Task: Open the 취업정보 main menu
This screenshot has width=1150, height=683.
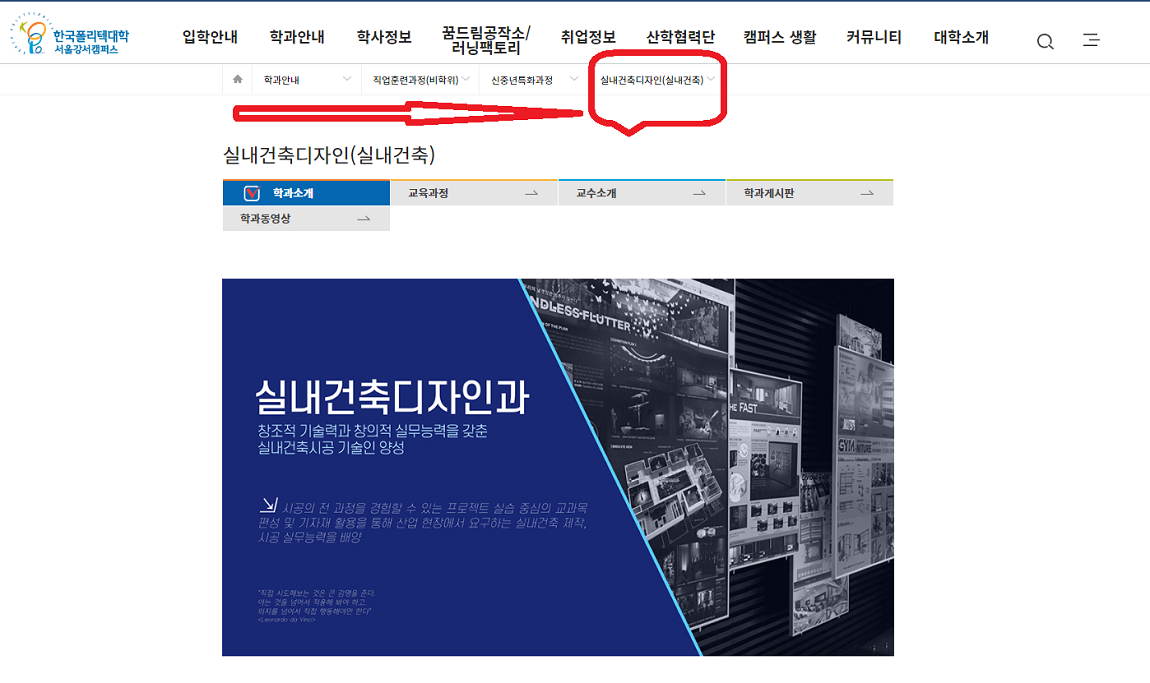Action: (588, 37)
